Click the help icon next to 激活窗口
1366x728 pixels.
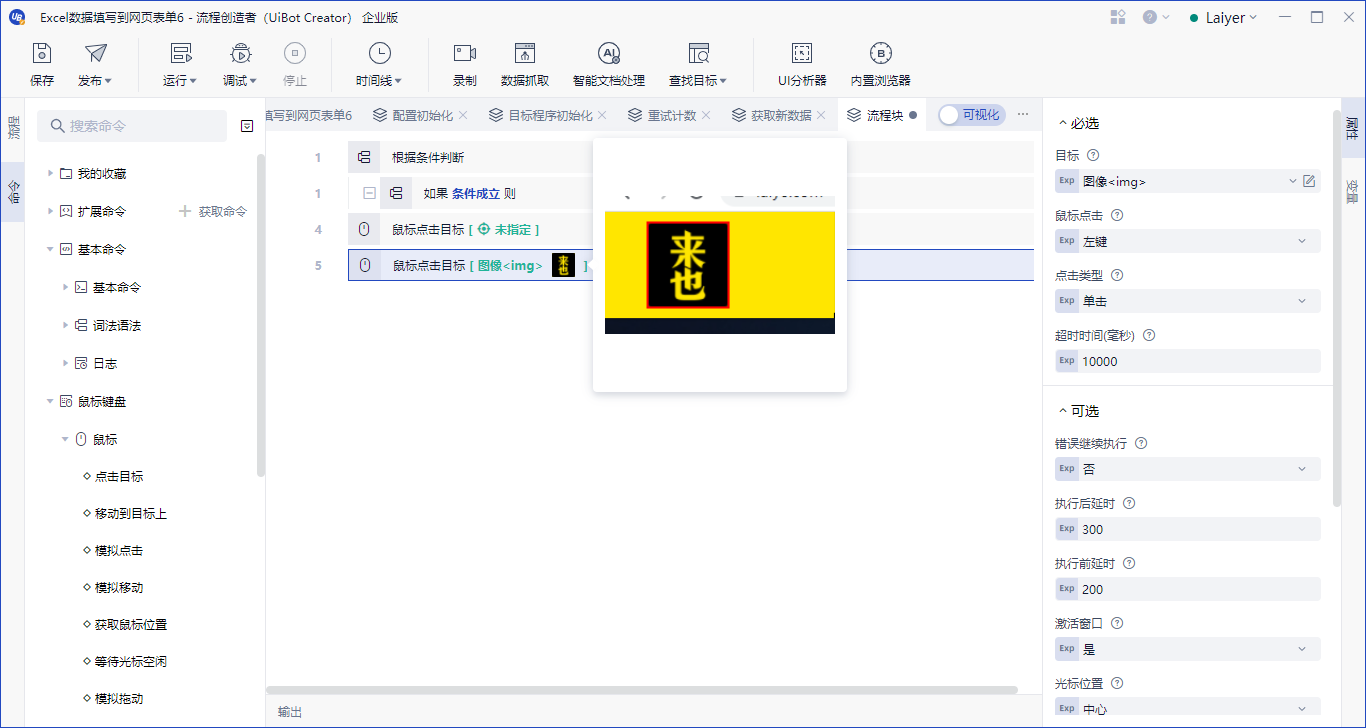point(1117,623)
